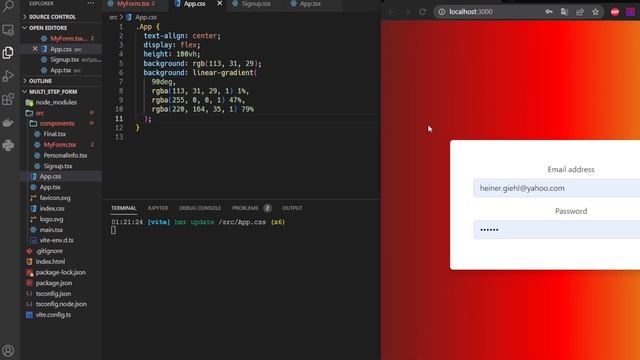Open the Accounts icon in activity bar
The width and height of the screenshot is (640, 360).
[8, 351]
